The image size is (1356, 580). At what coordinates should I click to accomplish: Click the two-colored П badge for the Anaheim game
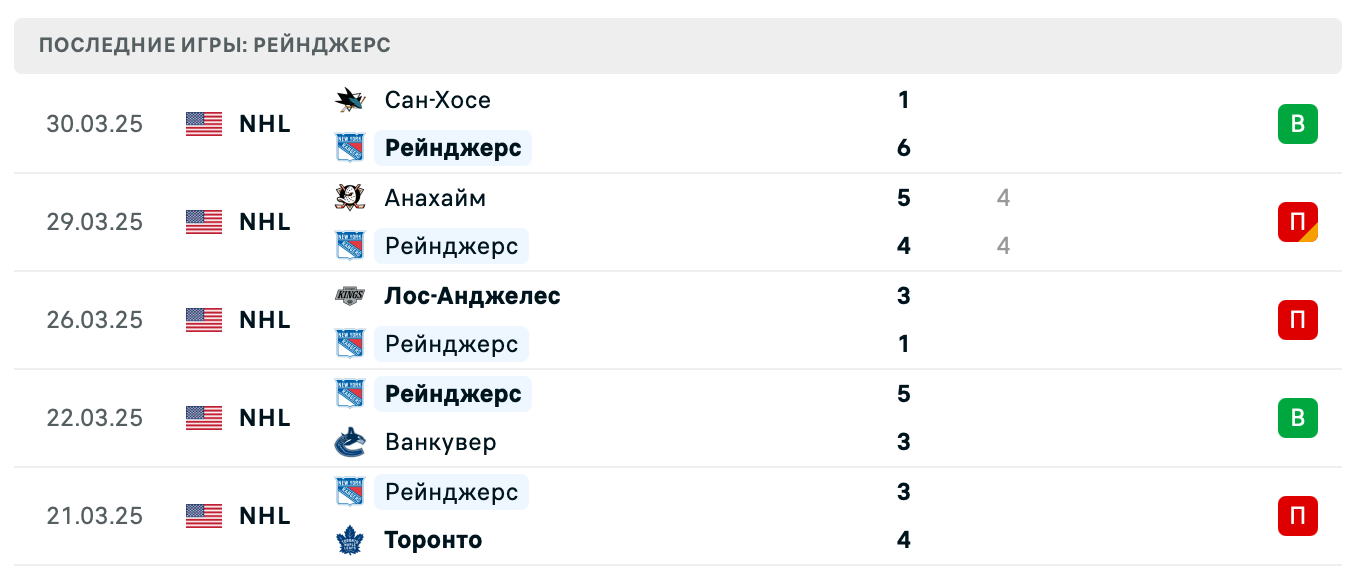tap(1298, 222)
